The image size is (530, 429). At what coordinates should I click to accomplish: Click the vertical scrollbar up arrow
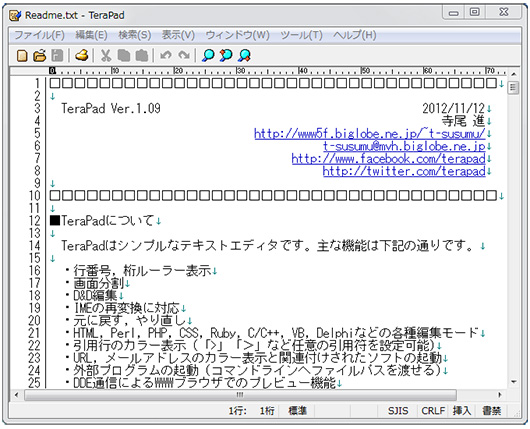coord(514,74)
